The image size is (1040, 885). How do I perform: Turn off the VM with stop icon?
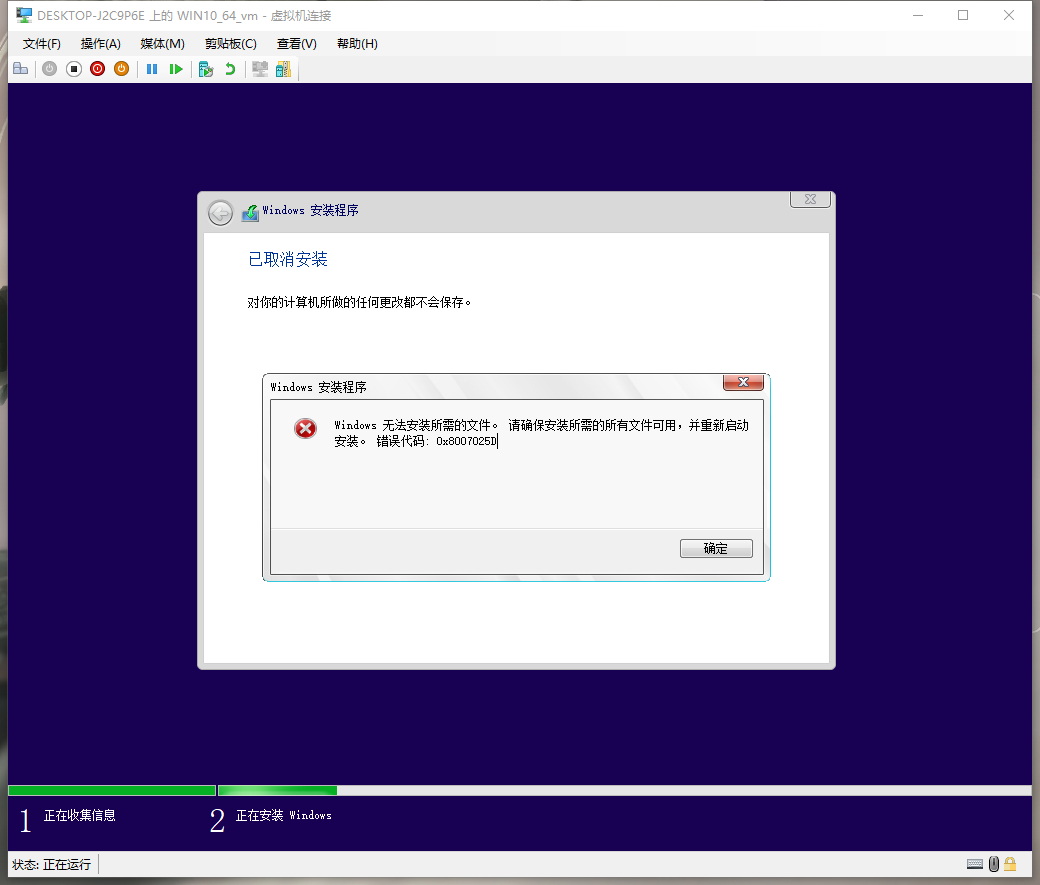[x=74, y=69]
